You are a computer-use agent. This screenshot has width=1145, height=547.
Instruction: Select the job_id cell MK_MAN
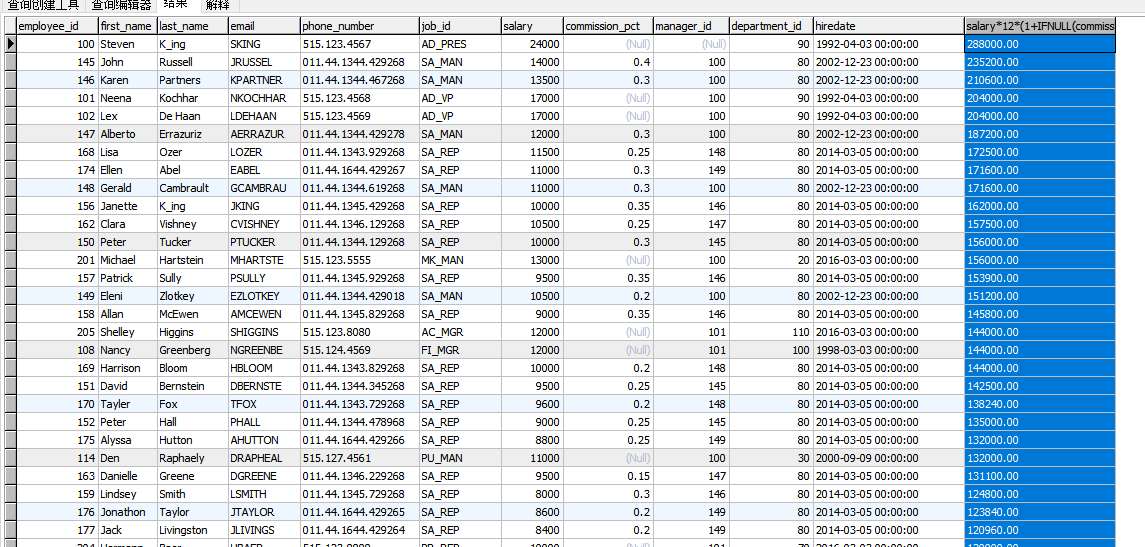pos(459,260)
